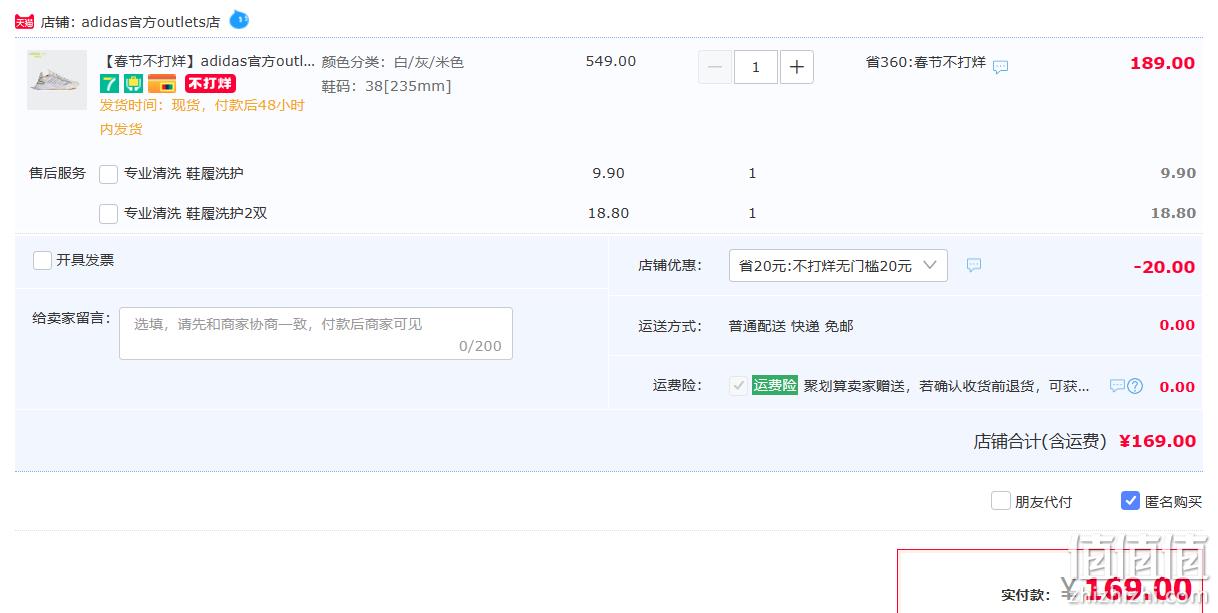This screenshot has height=613, width=1218.
Task: Click the item subtotal 189.00
Action: pyautogui.click(x=1162, y=63)
